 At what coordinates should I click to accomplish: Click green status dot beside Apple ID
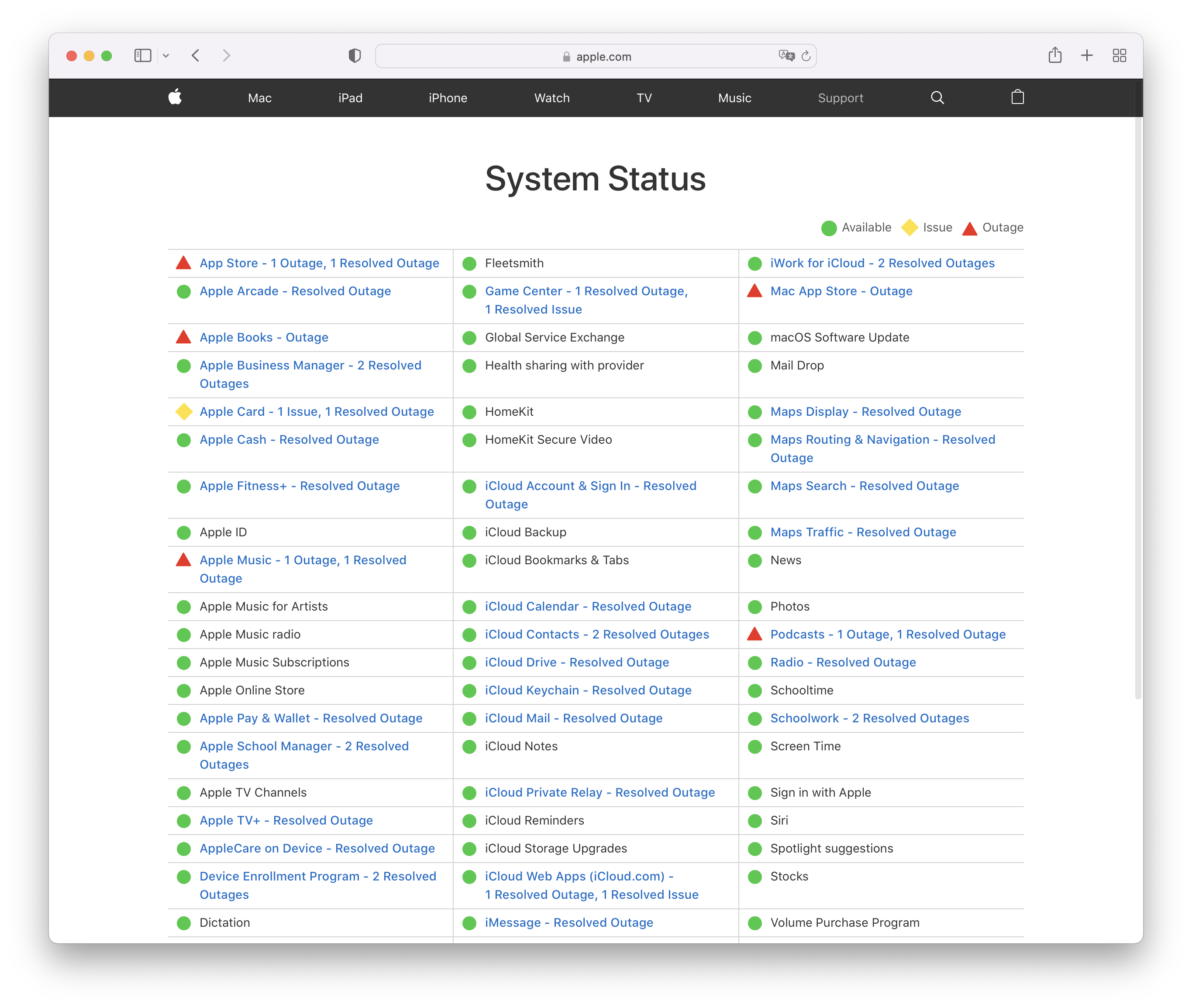(183, 532)
